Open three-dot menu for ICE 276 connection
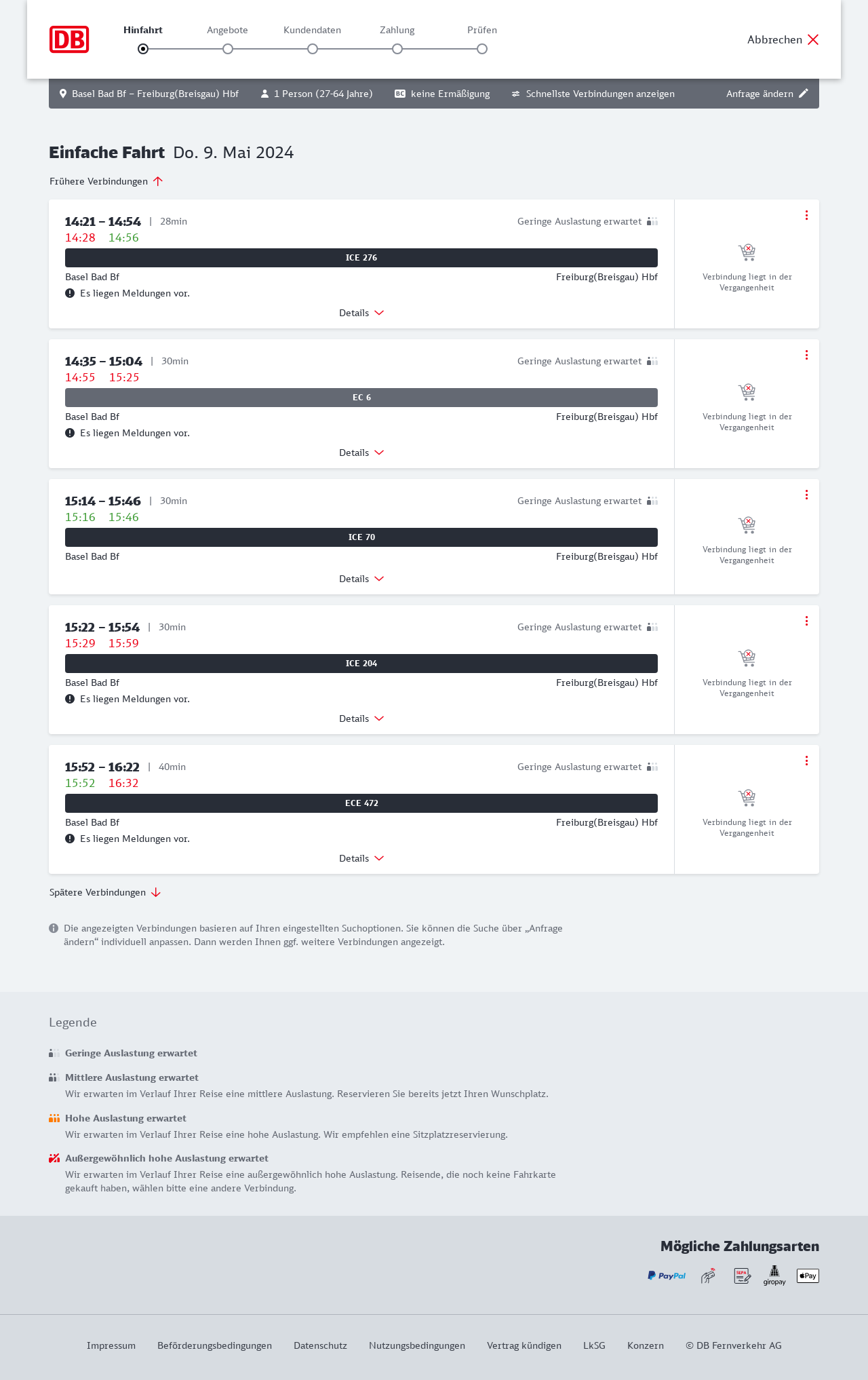 pos(806,215)
